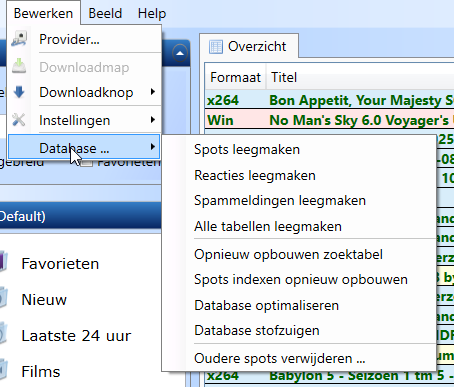Expand the Database submenu arrow
454x387 pixels.
pyautogui.click(x=153, y=147)
